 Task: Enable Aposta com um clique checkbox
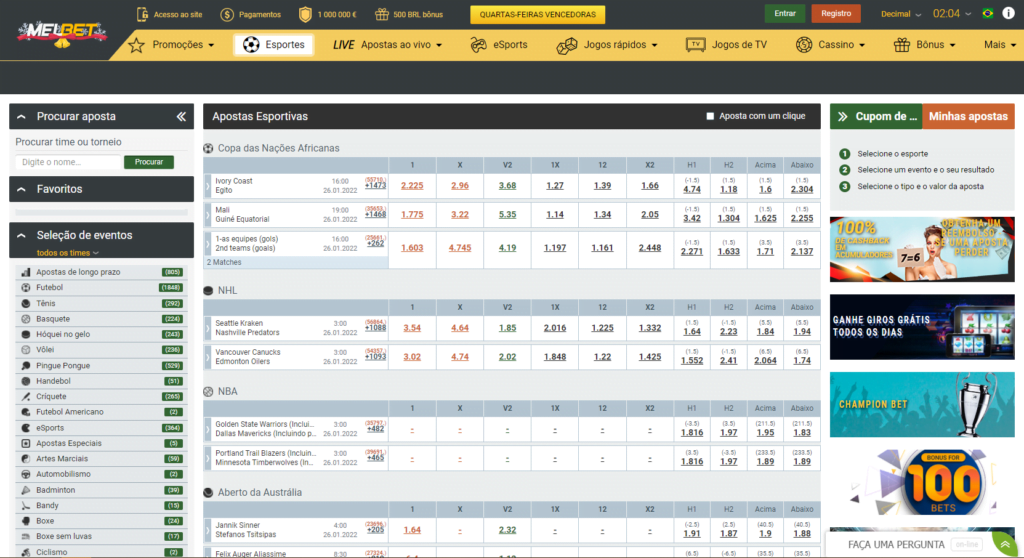tap(710, 116)
